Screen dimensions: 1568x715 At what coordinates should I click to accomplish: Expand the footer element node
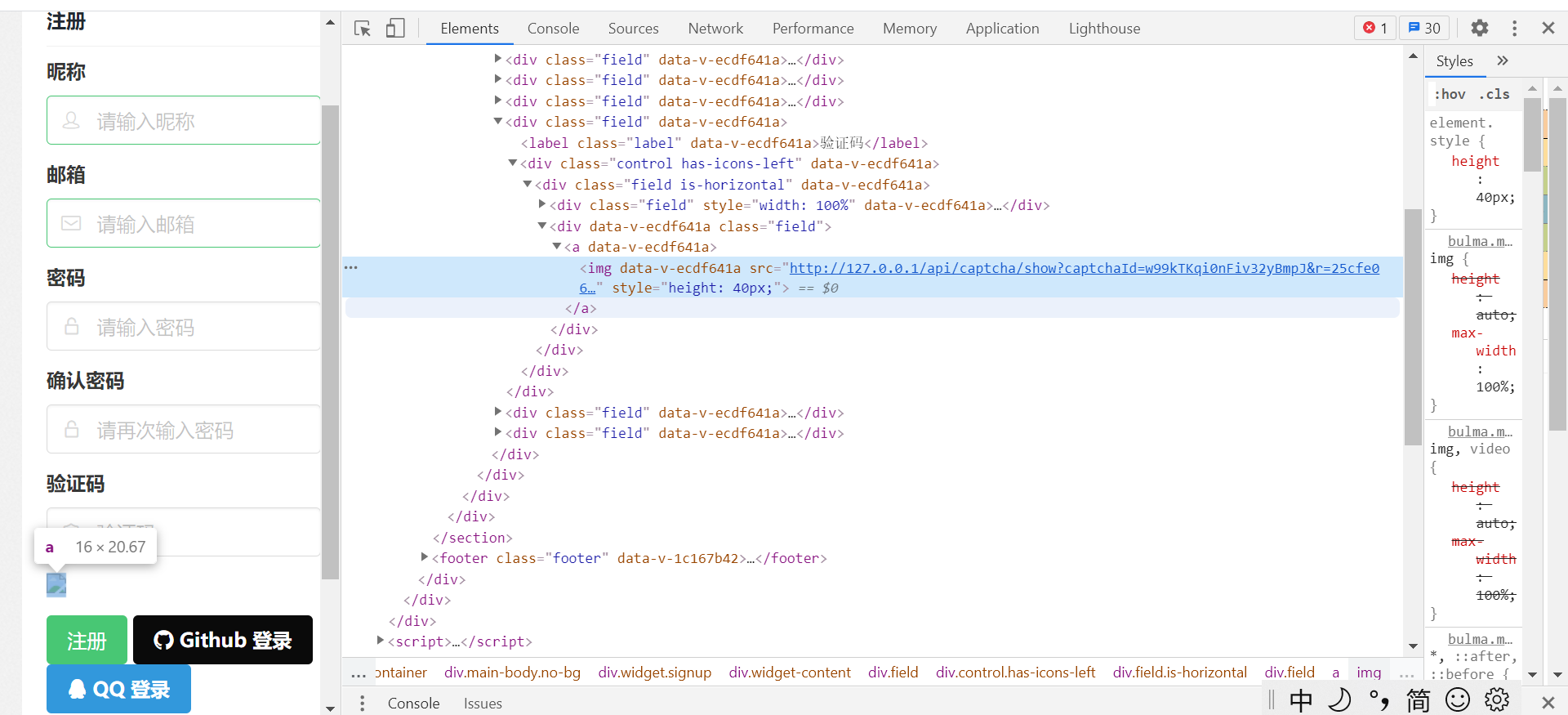tap(425, 557)
